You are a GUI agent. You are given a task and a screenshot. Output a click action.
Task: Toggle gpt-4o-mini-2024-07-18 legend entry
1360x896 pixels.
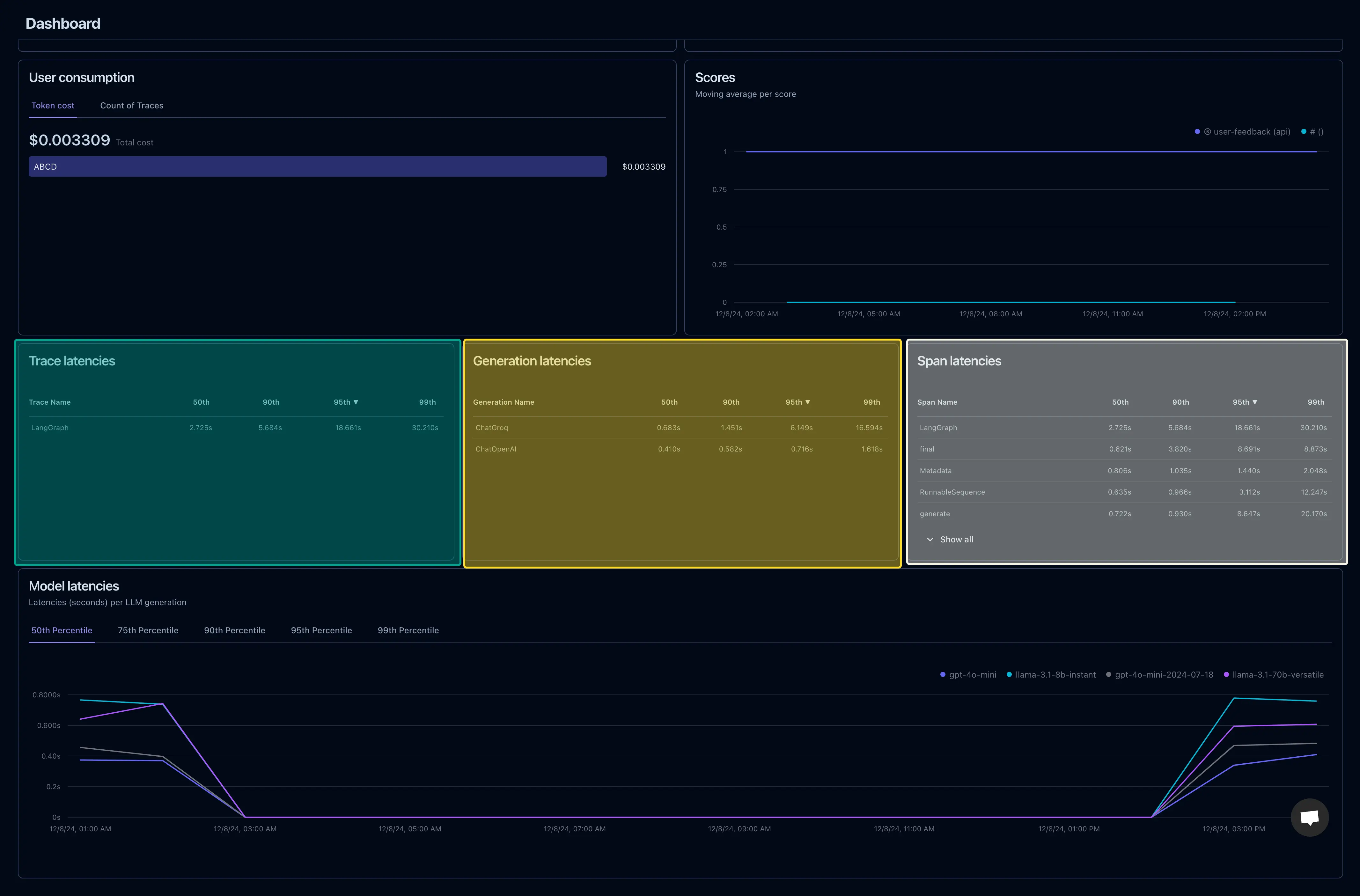tap(1159, 675)
